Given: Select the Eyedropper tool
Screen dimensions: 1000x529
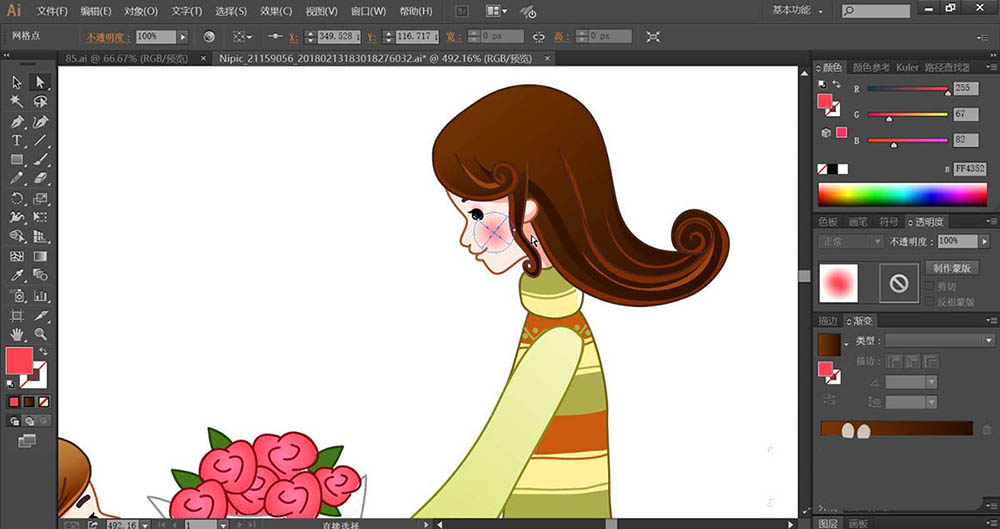Looking at the screenshot, I should coord(17,275).
